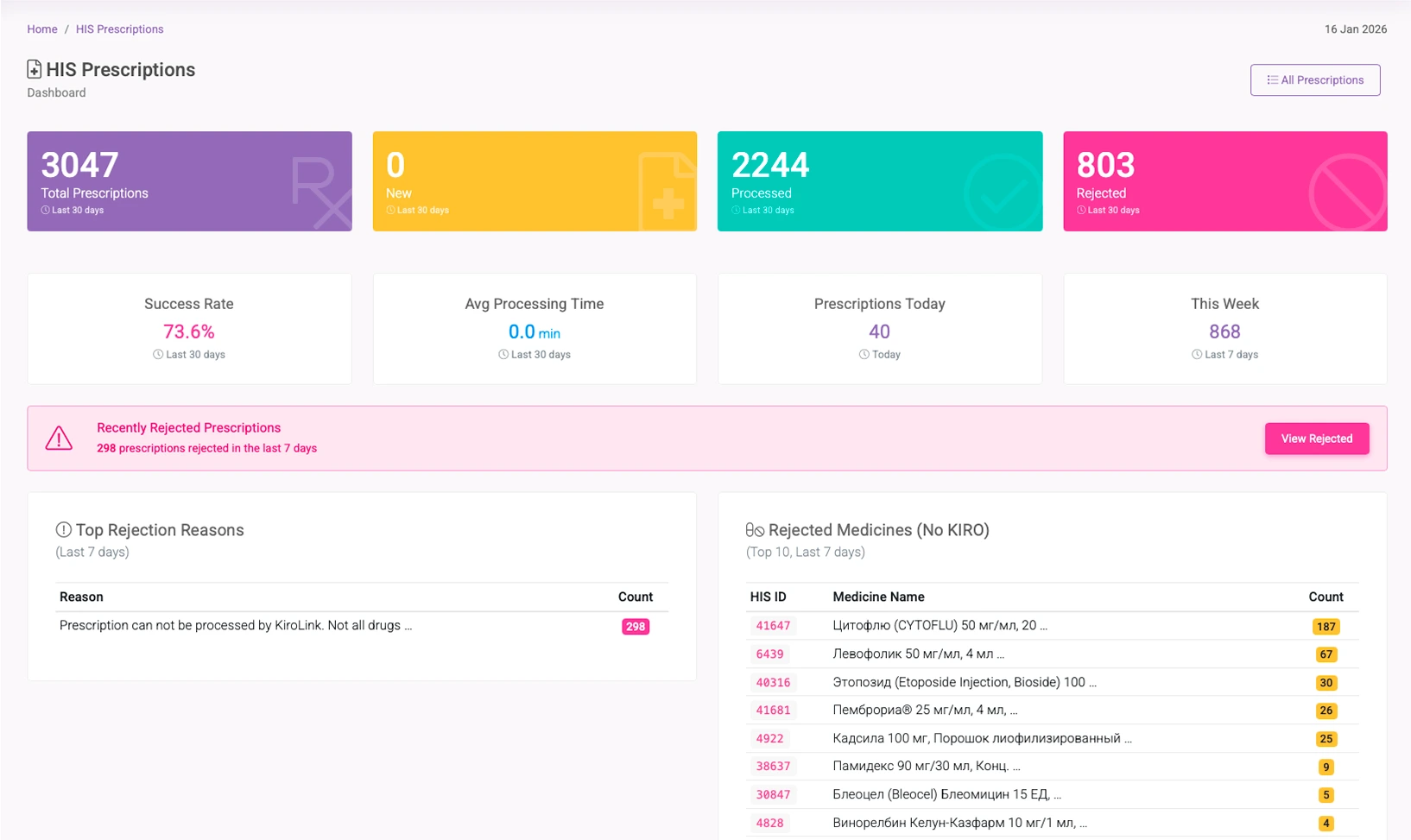1411x840 pixels.
Task: Click the medical cross icon beside HIS Prescriptions heading
Action: (x=35, y=68)
